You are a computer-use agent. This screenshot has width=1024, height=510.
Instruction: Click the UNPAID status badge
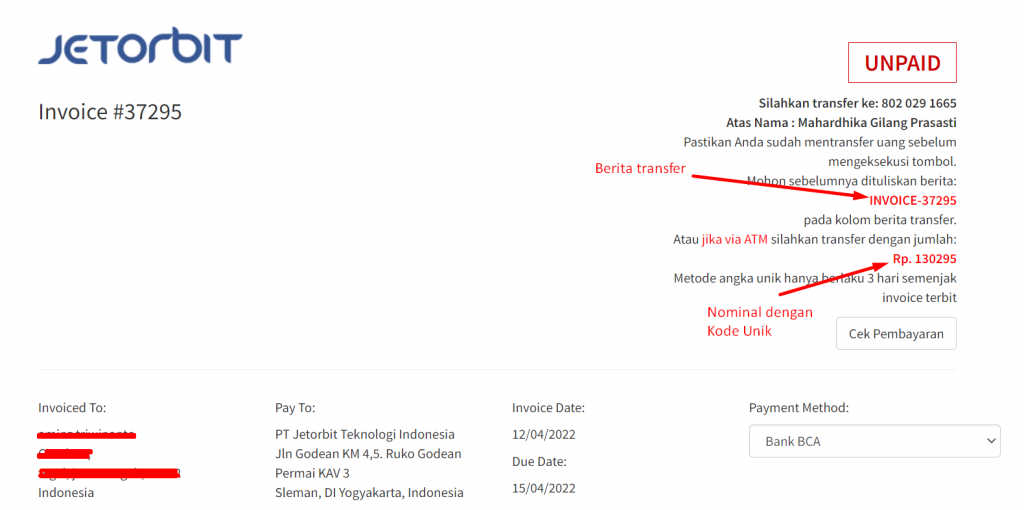903,63
